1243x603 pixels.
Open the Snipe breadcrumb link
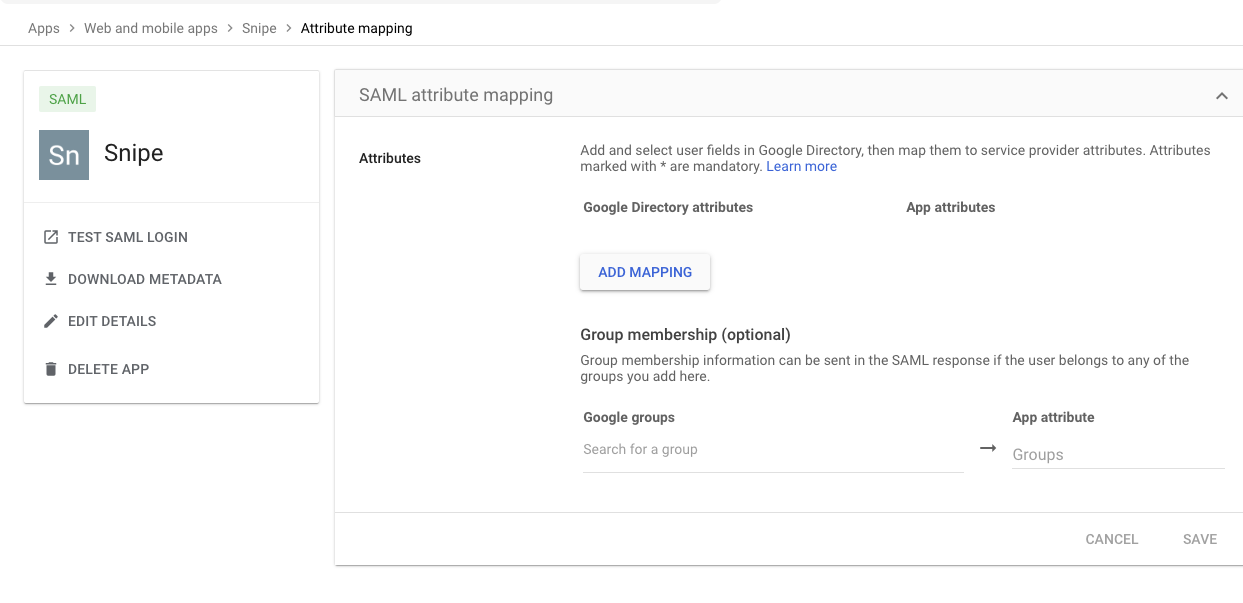(x=259, y=28)
